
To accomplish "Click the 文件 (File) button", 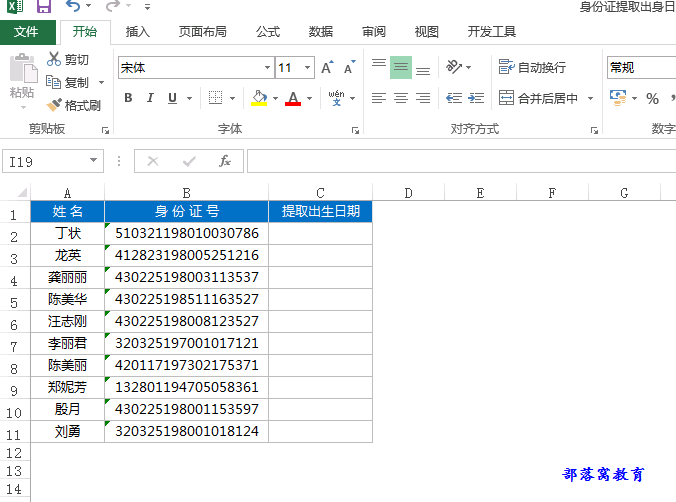I will click(x=27, y=32).
